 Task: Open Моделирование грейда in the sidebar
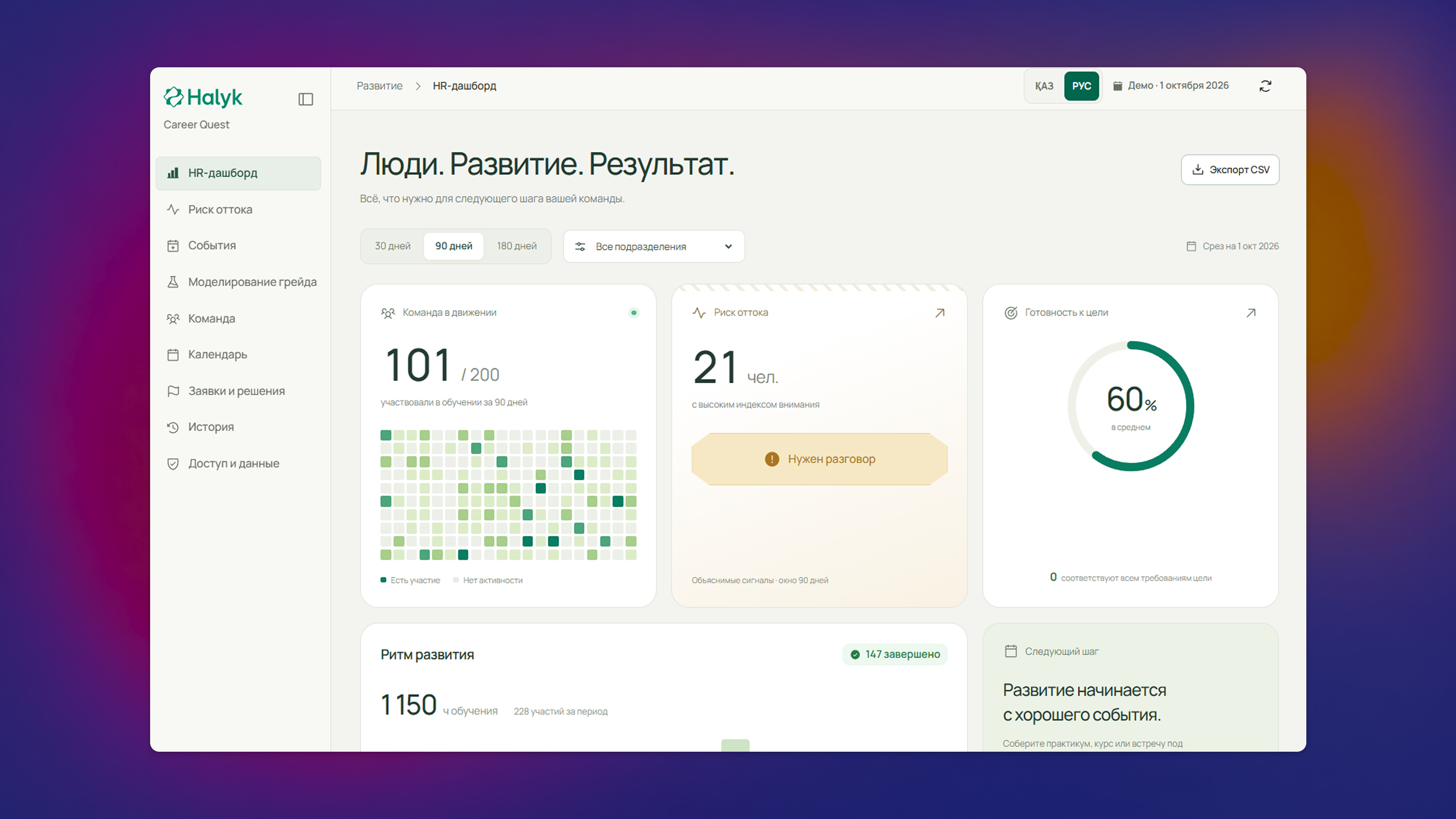pos(238,282)
